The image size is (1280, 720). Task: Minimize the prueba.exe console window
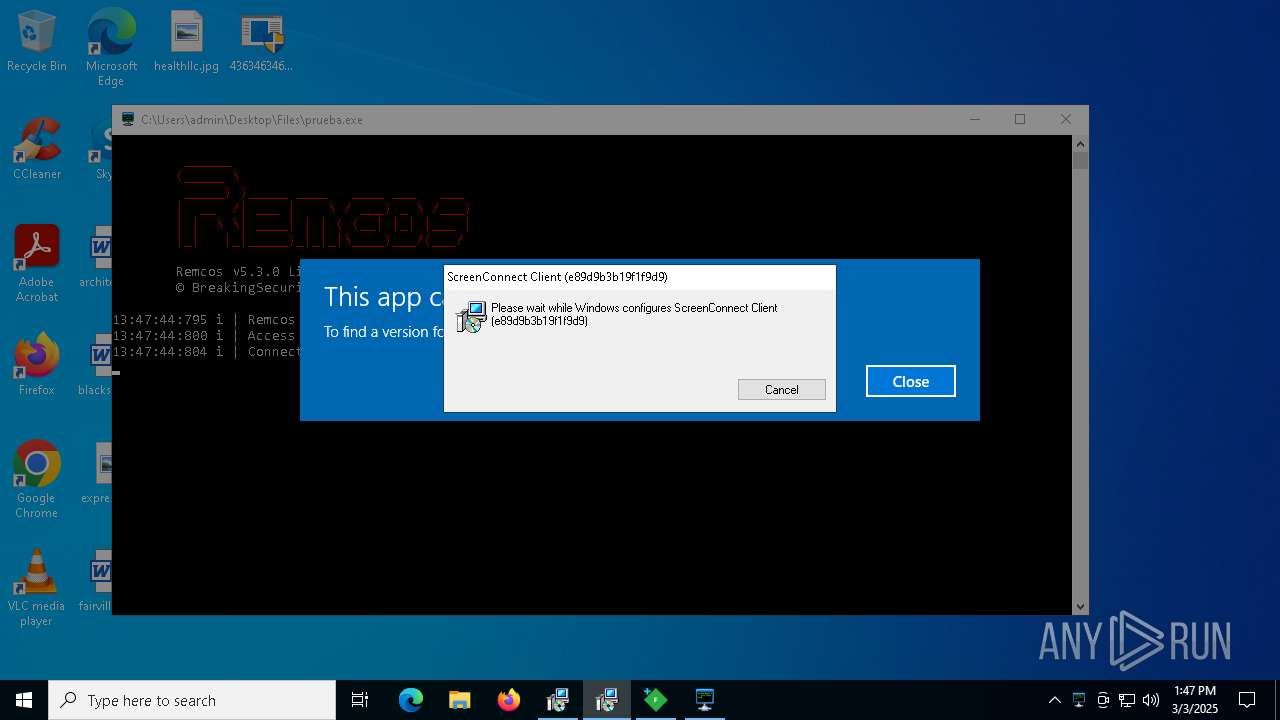pos(975,119)
